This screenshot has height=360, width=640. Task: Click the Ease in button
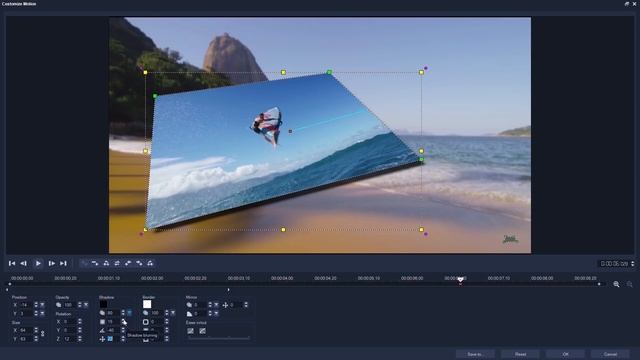point(191,331)
